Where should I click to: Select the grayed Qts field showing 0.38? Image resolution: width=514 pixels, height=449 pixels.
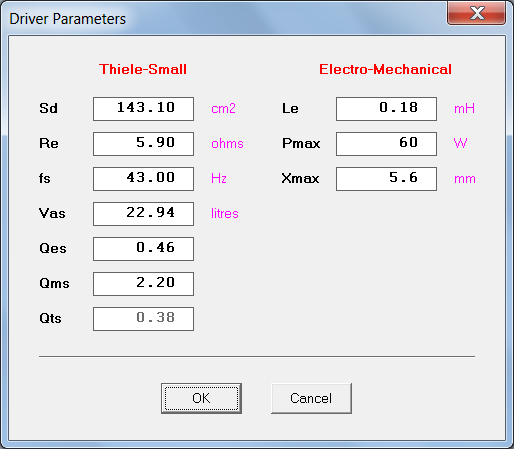(x=143, y=319)
